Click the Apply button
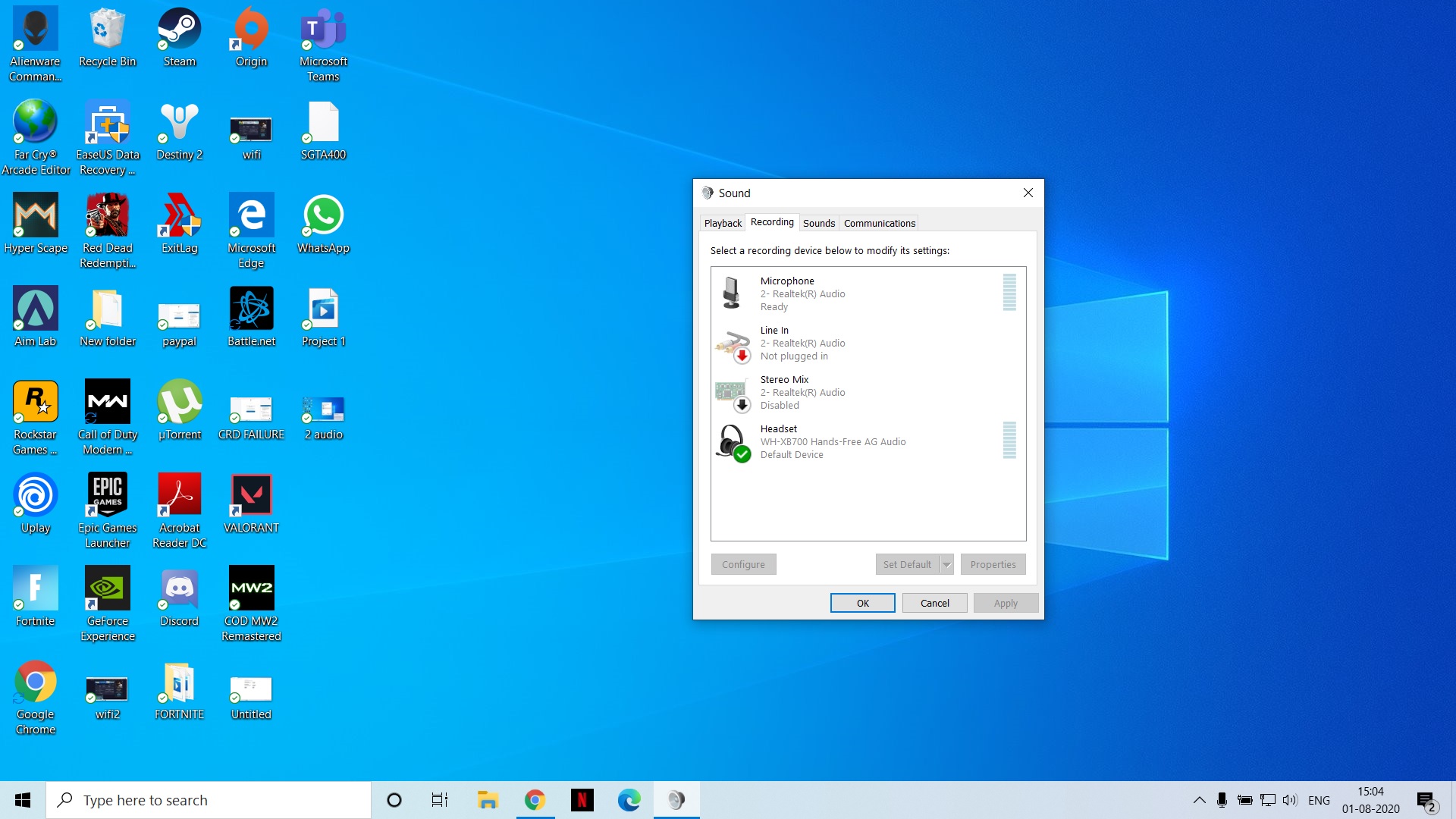This screenshot has height=819, width=1456. (1006, 603)
